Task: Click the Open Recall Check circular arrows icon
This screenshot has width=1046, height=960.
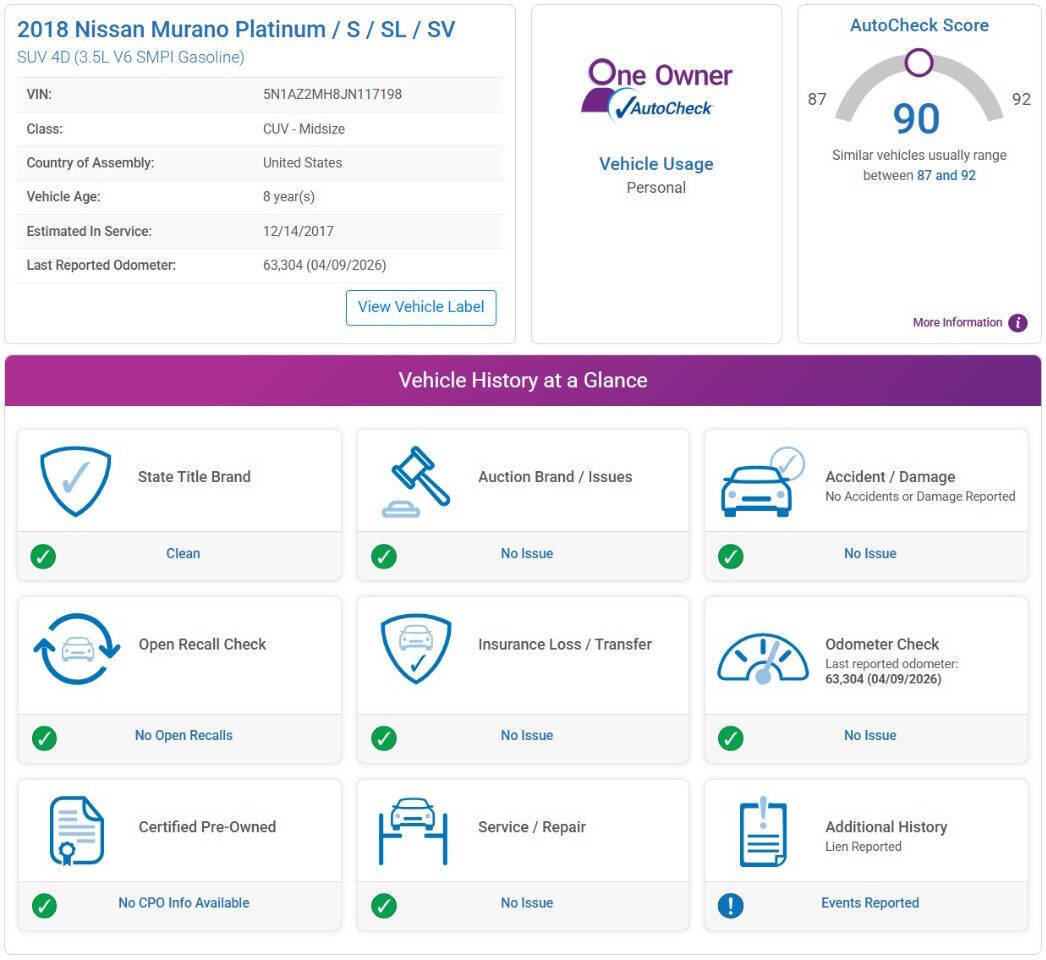Action: pyautogui.click(x=77, y=649)
